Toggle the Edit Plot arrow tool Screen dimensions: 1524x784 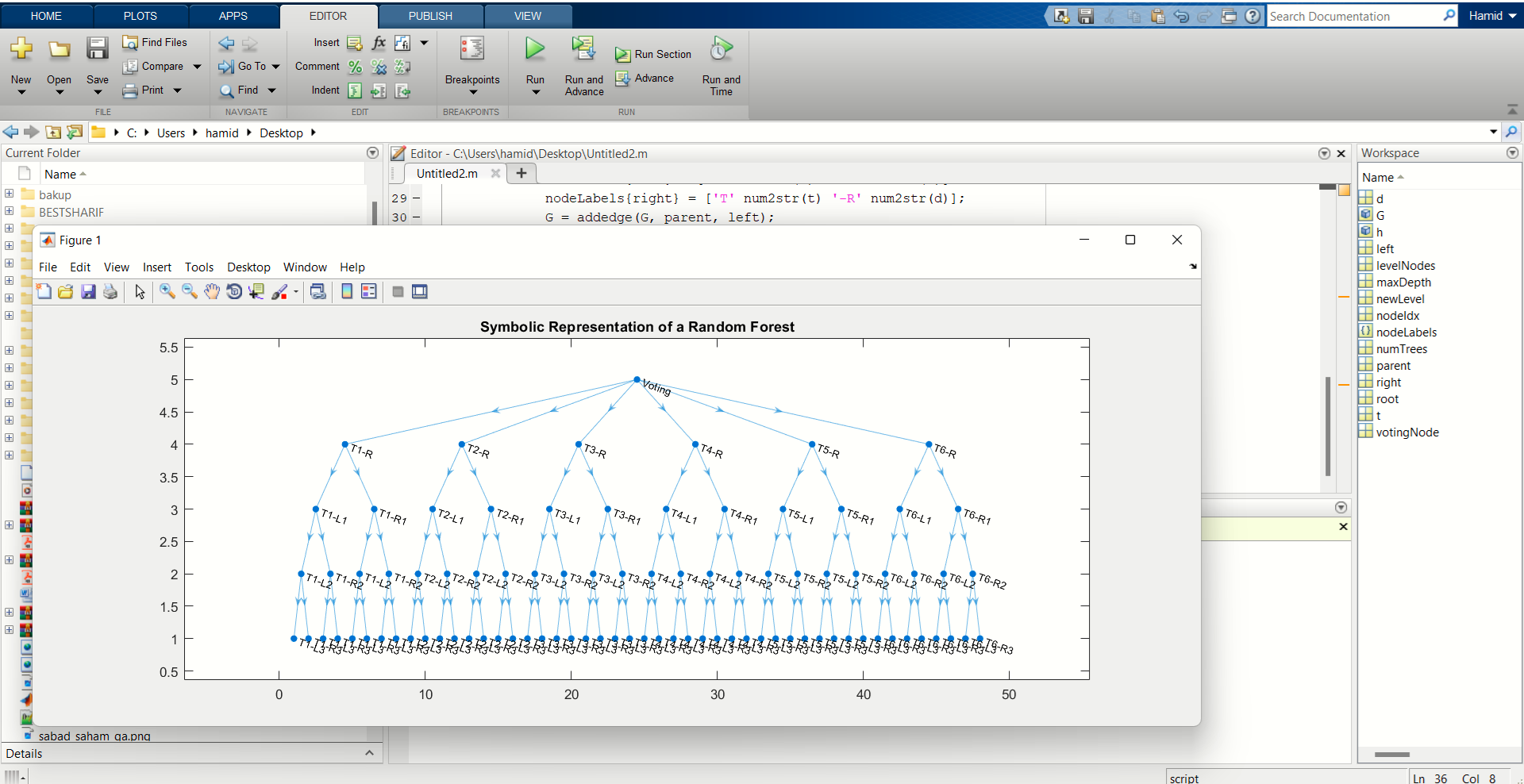click(x=140, y=292)
